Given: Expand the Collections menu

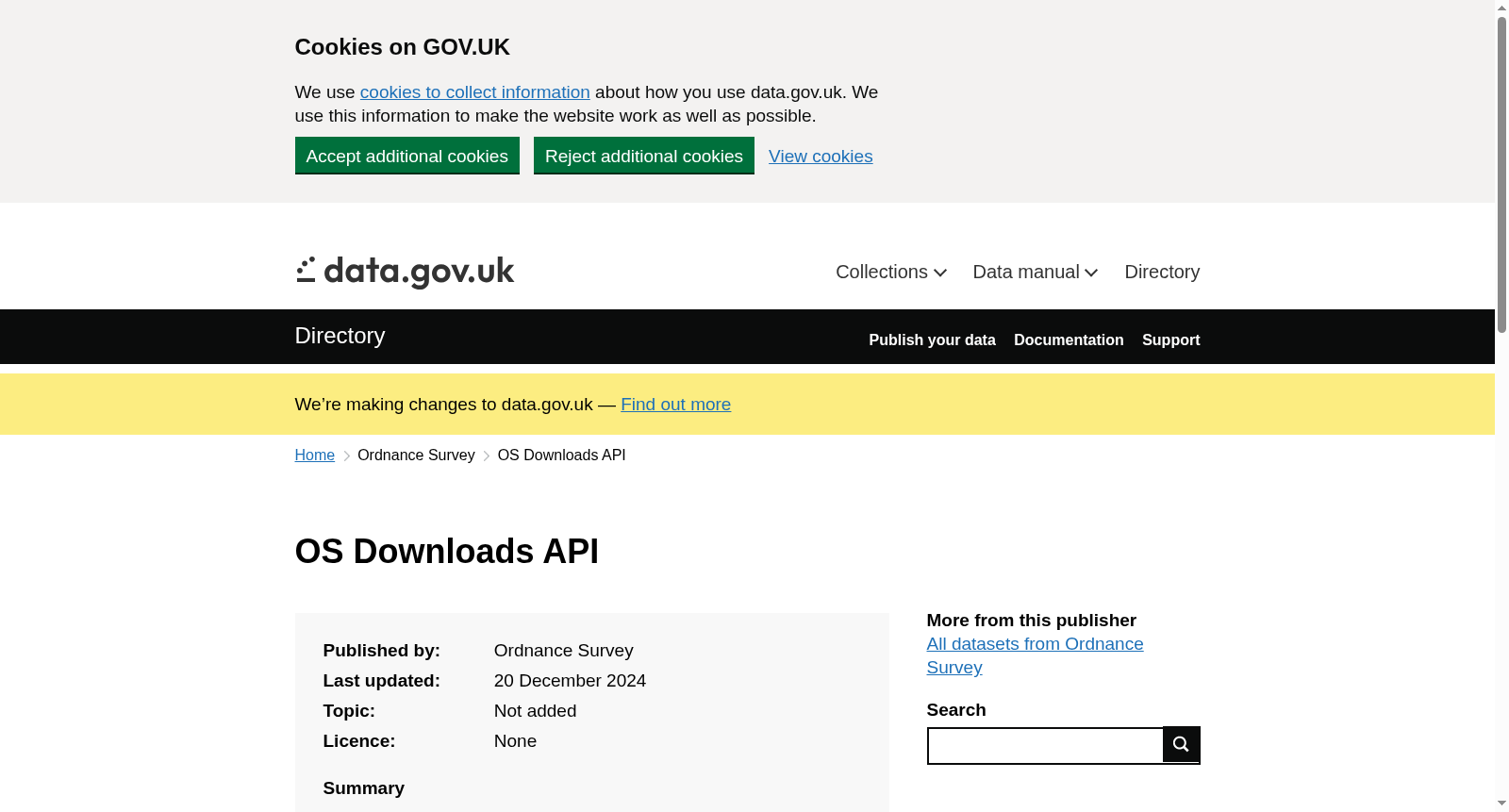Looking at the screenshot, I should [891, 272].
